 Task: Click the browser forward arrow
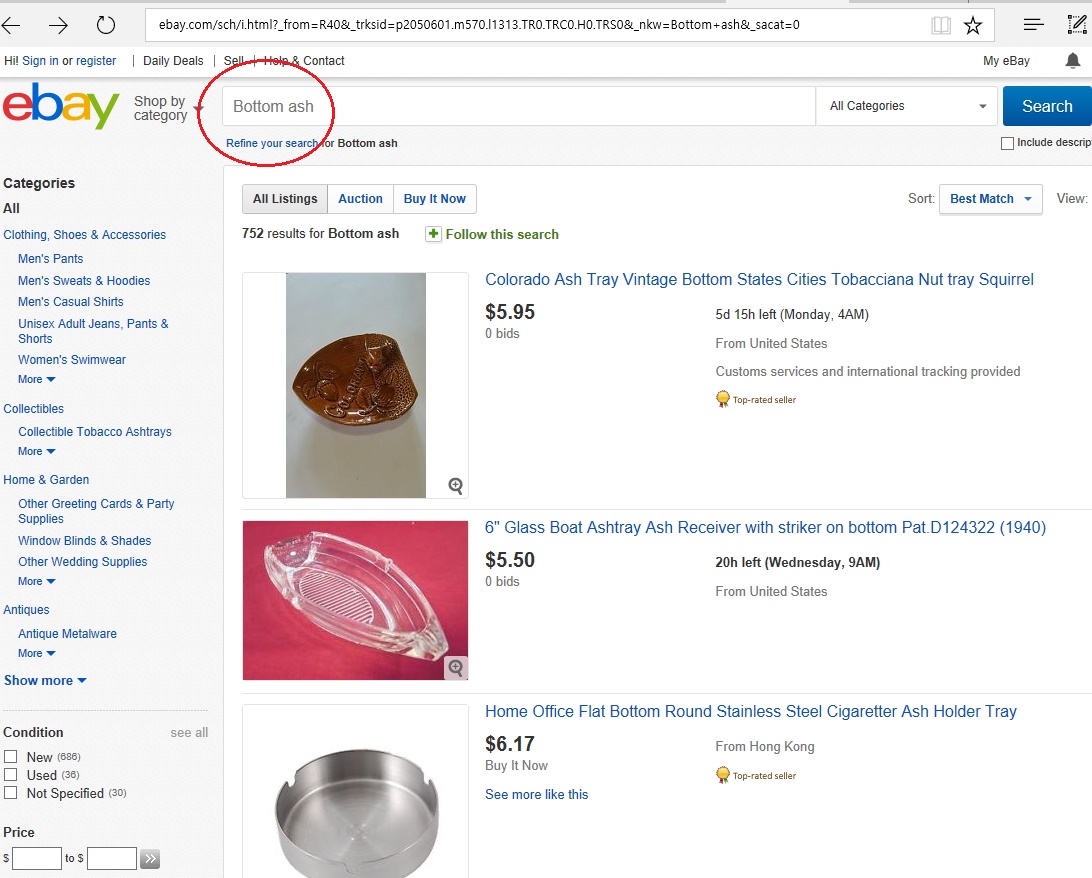click(59, 25)
